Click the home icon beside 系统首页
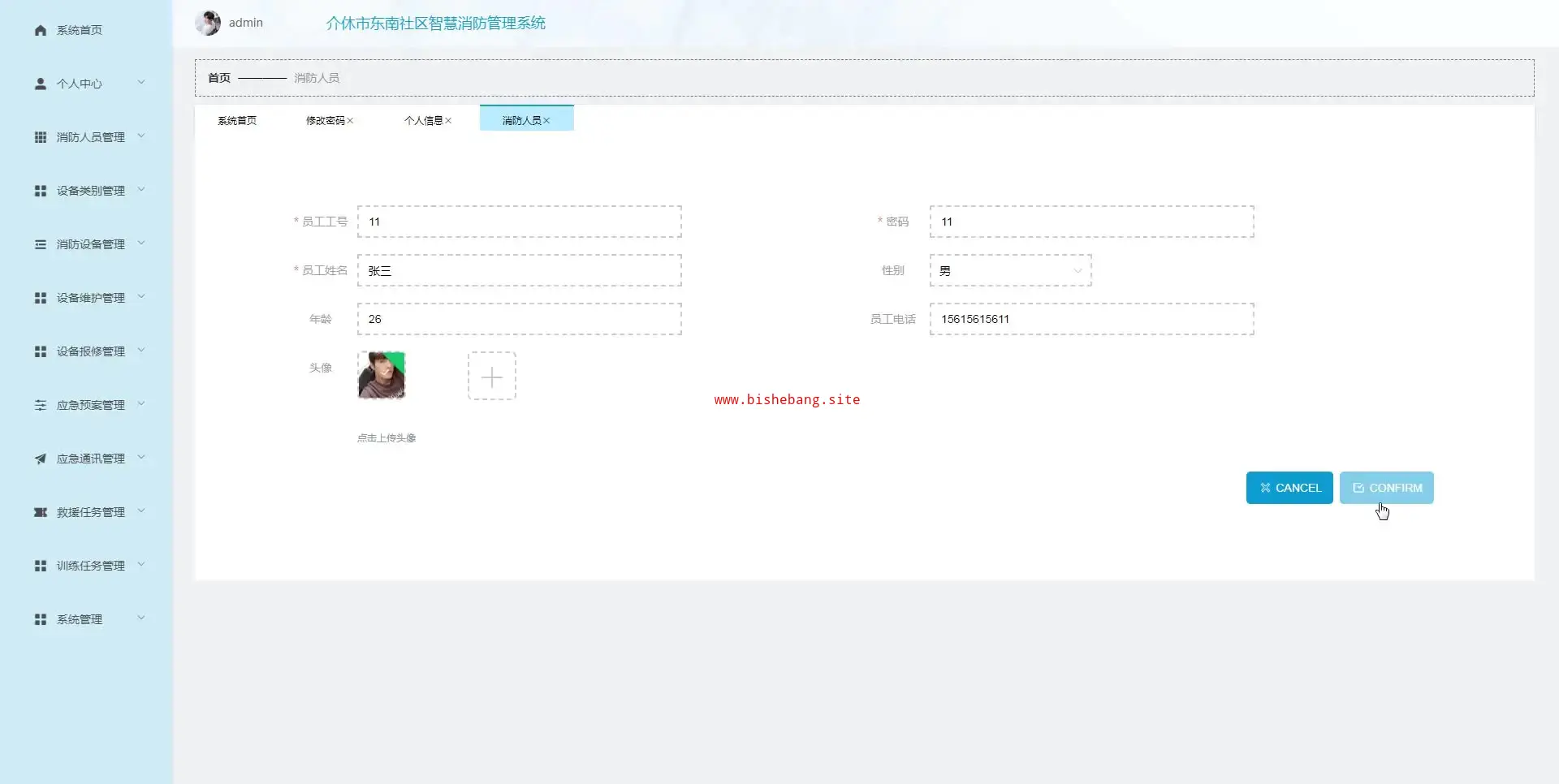 point(41,31)
